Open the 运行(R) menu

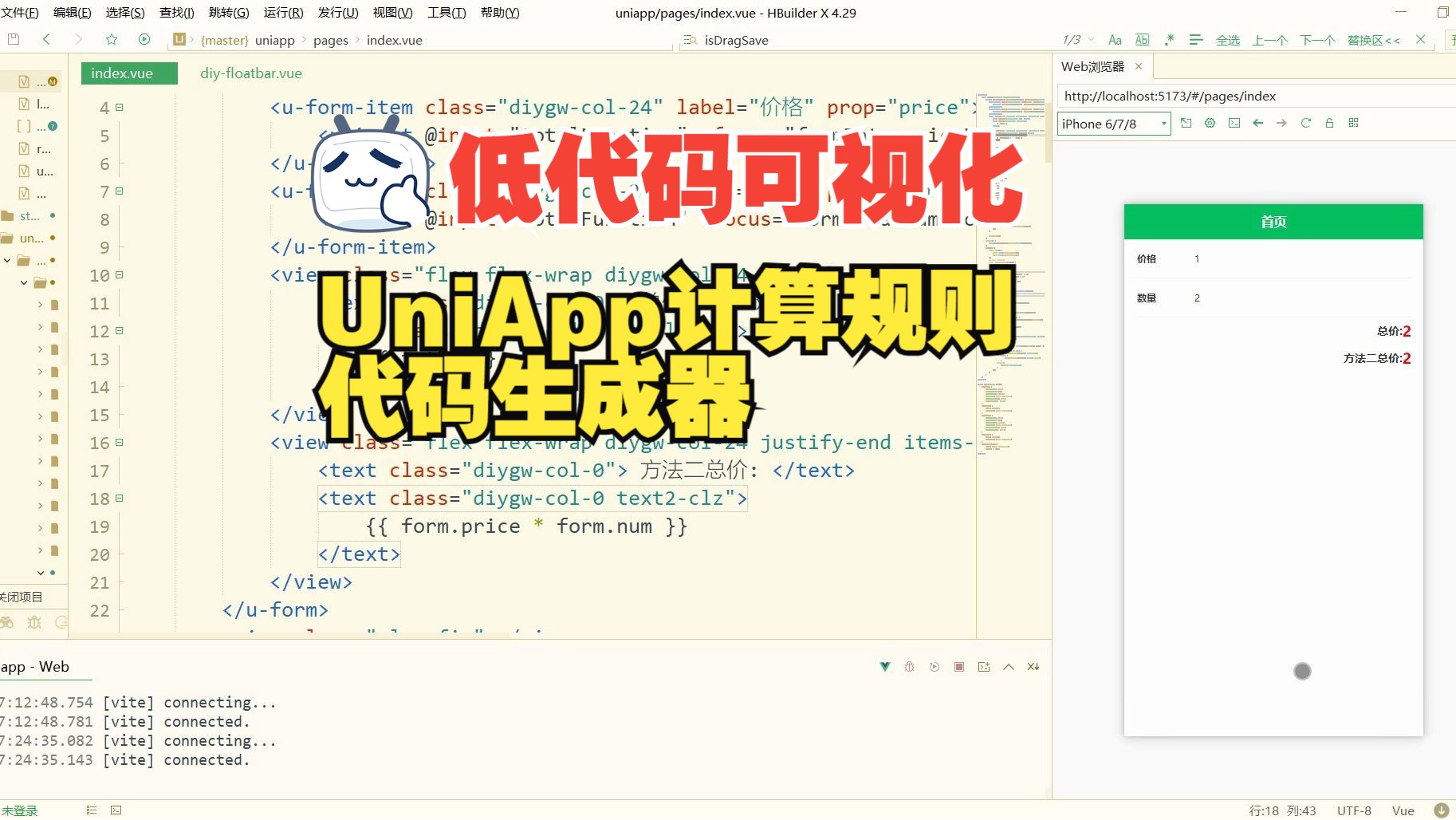284,12
